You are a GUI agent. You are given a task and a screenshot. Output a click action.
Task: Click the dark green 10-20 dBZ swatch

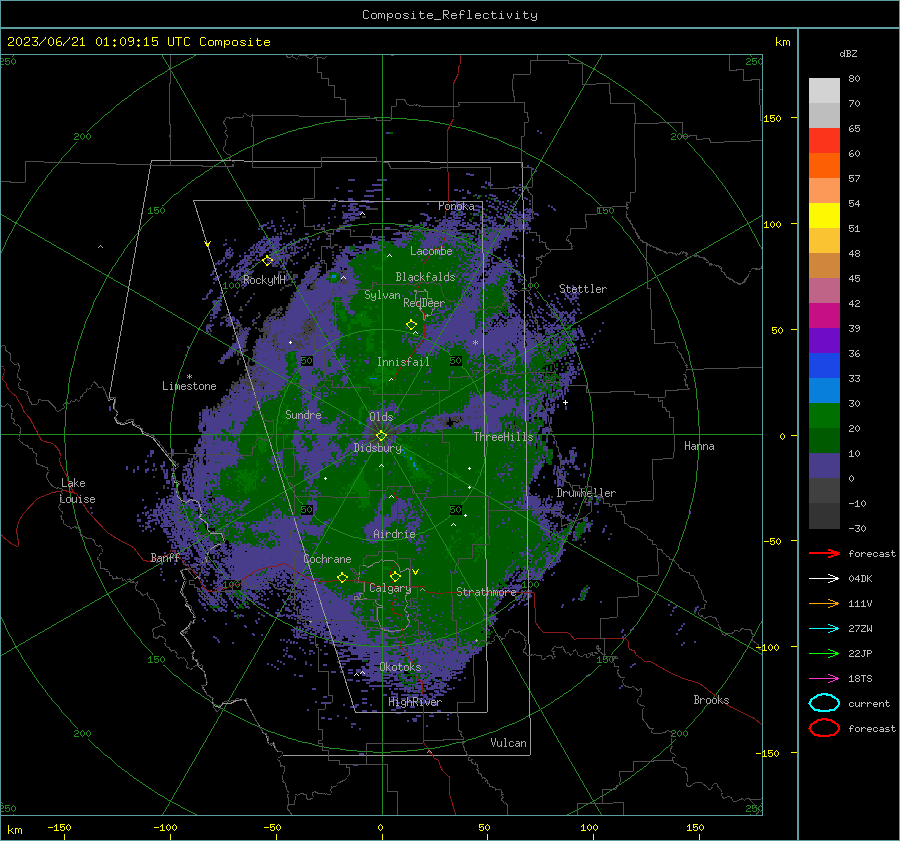point(824,440)
